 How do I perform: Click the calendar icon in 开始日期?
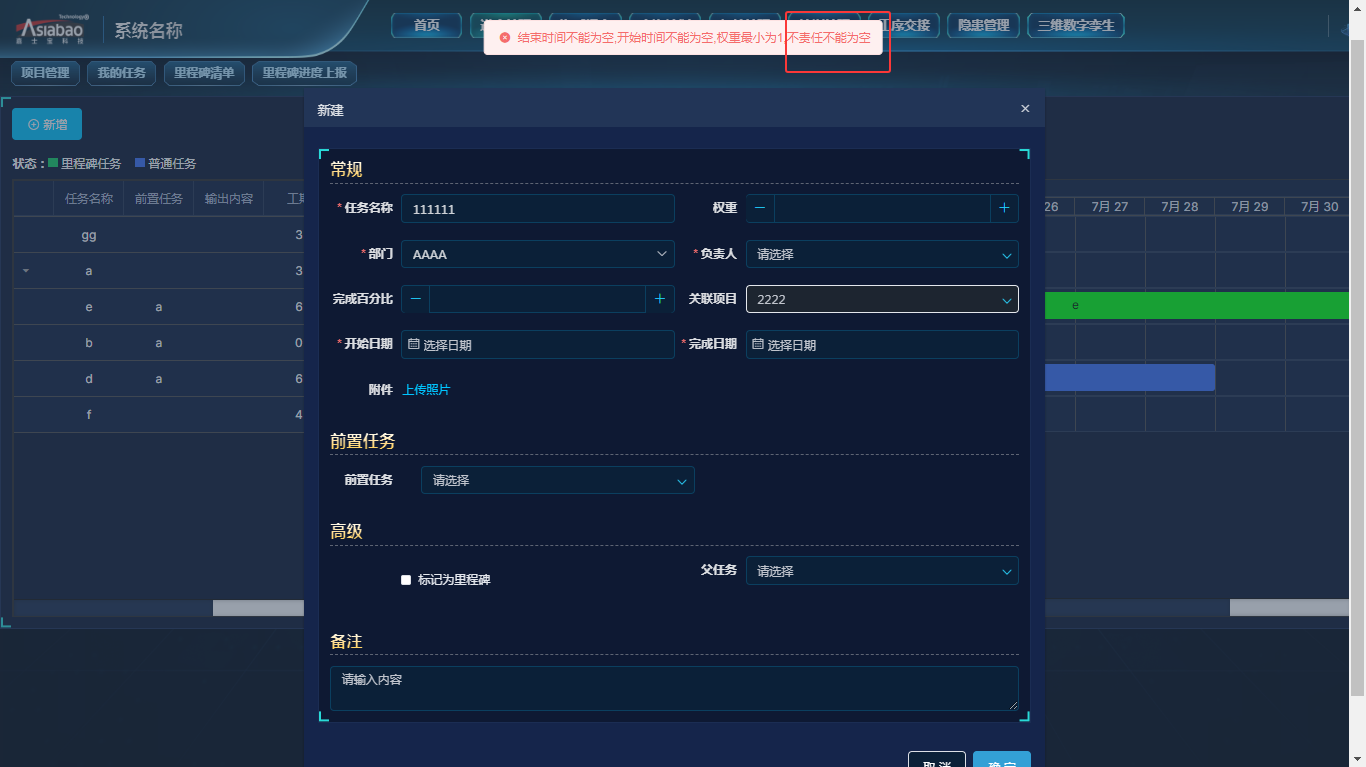(414, 344)
